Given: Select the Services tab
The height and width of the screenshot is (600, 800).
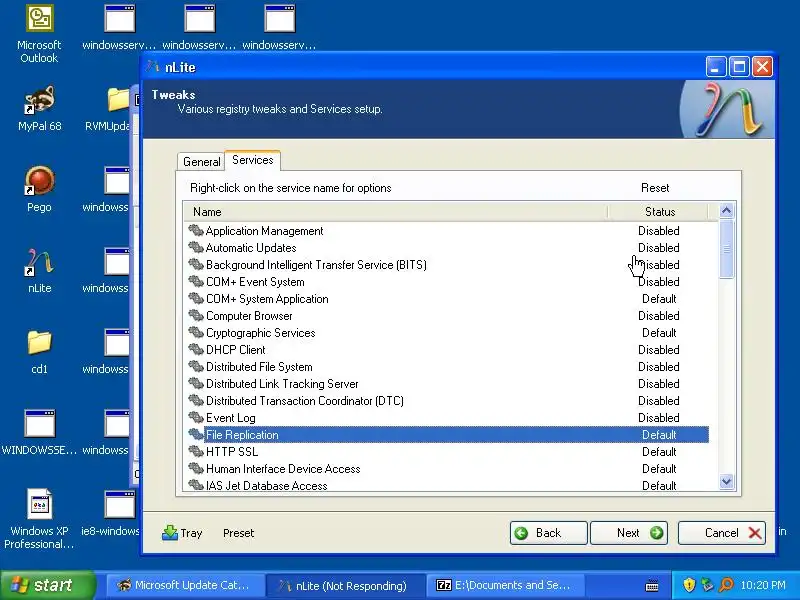Looking at the screenshot, I should [253, 160].
